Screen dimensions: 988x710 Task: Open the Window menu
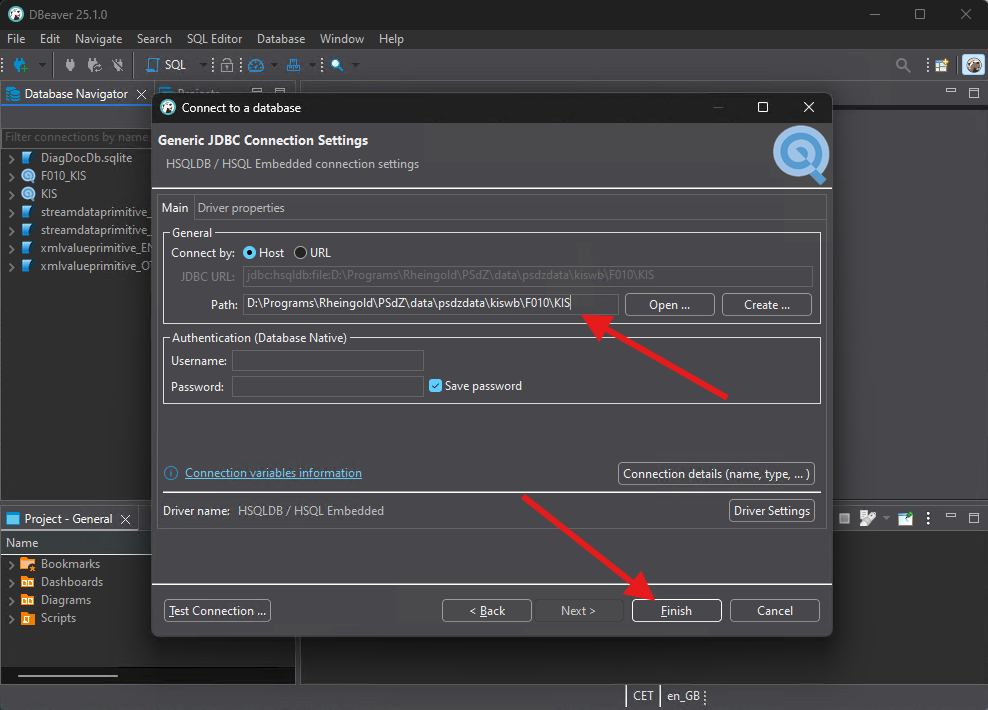point(341,38)
